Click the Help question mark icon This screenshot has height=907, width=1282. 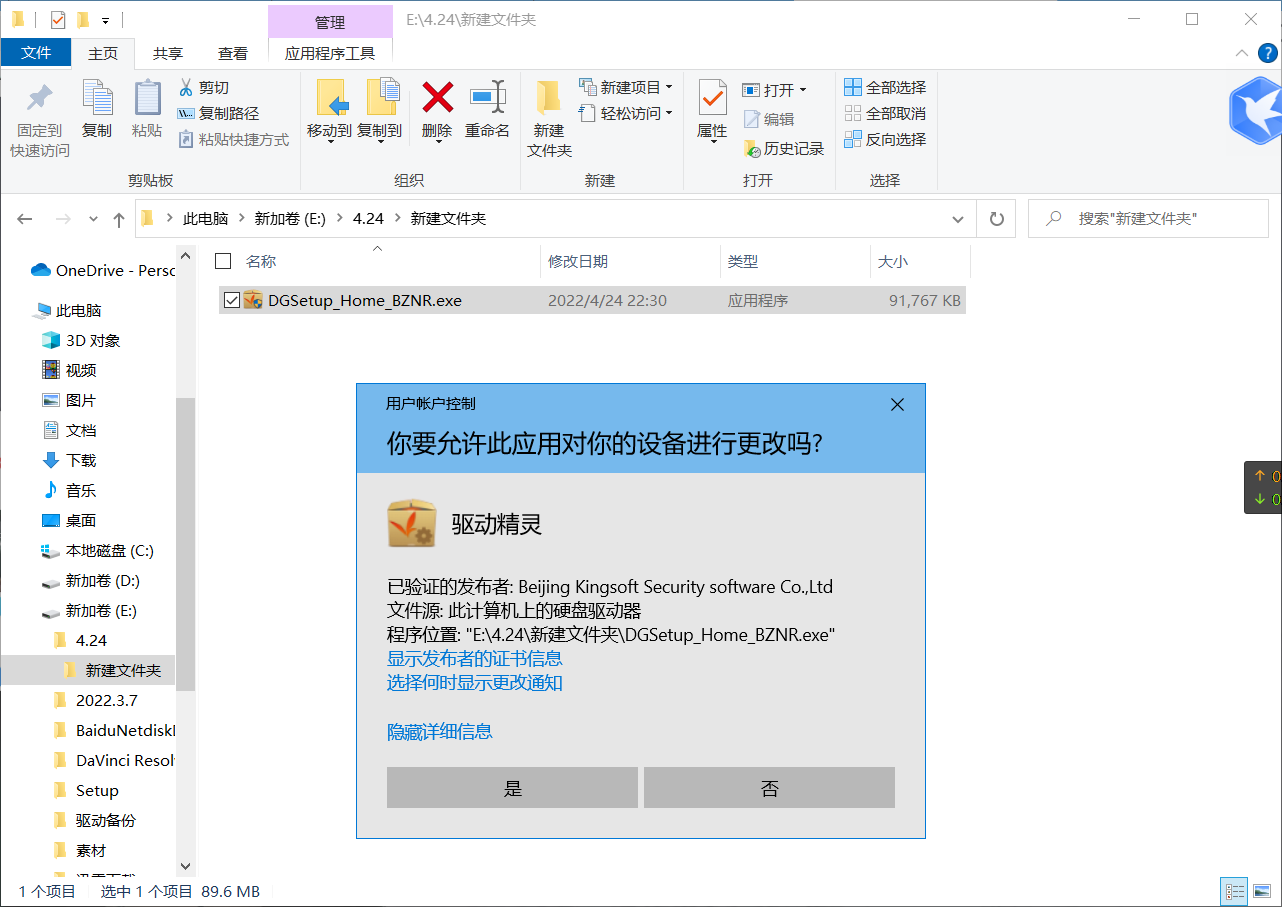coord(1267,53)
